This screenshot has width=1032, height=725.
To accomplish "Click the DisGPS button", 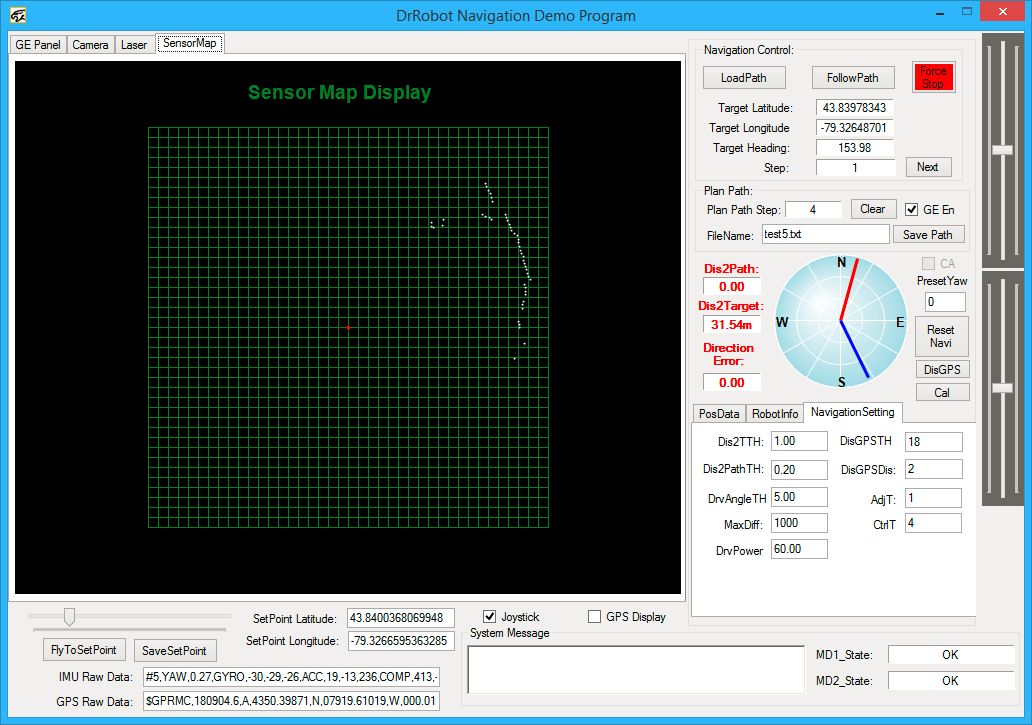I will tap(942, 370).
